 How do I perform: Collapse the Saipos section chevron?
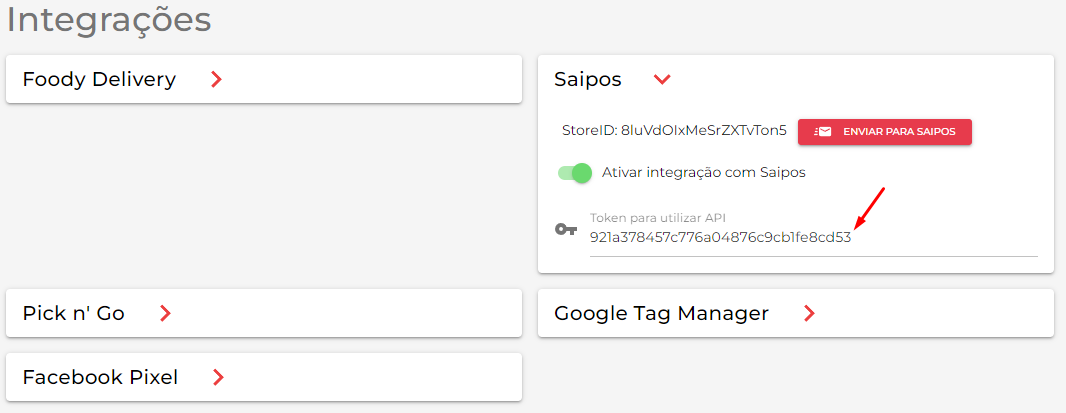click(662, 80)
